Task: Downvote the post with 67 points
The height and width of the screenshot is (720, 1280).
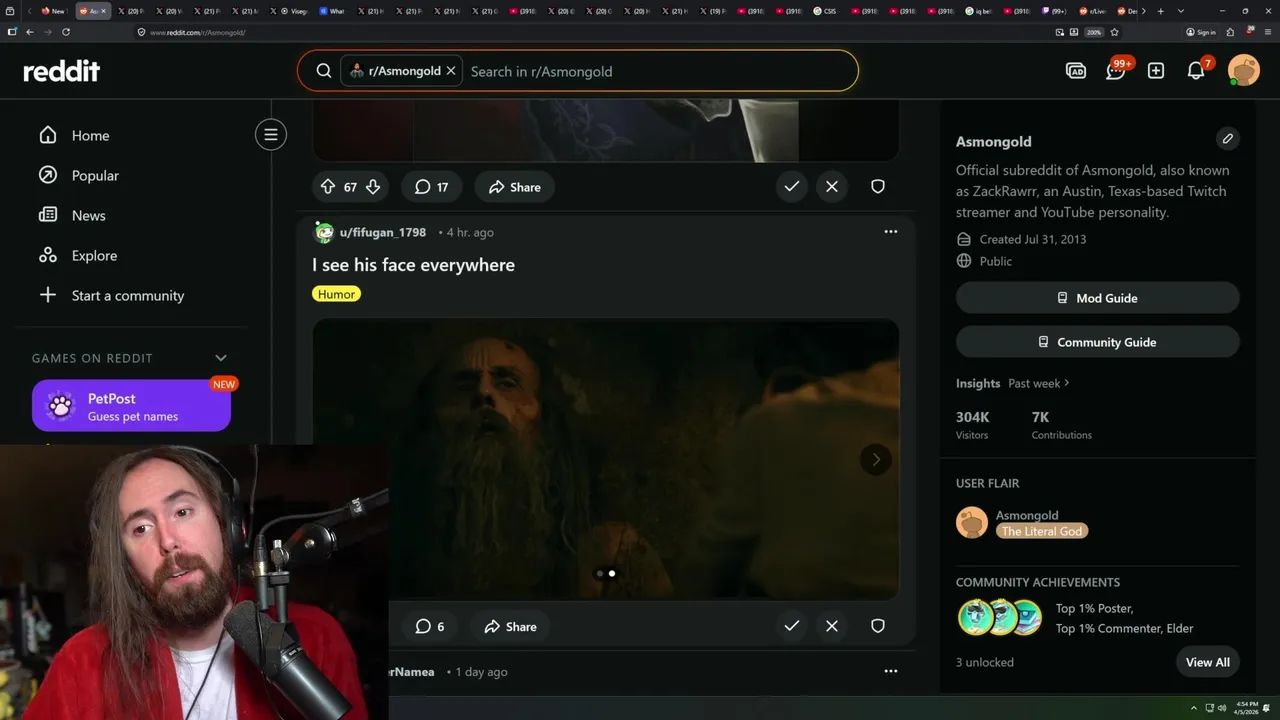Action: (x=373, y=187)
